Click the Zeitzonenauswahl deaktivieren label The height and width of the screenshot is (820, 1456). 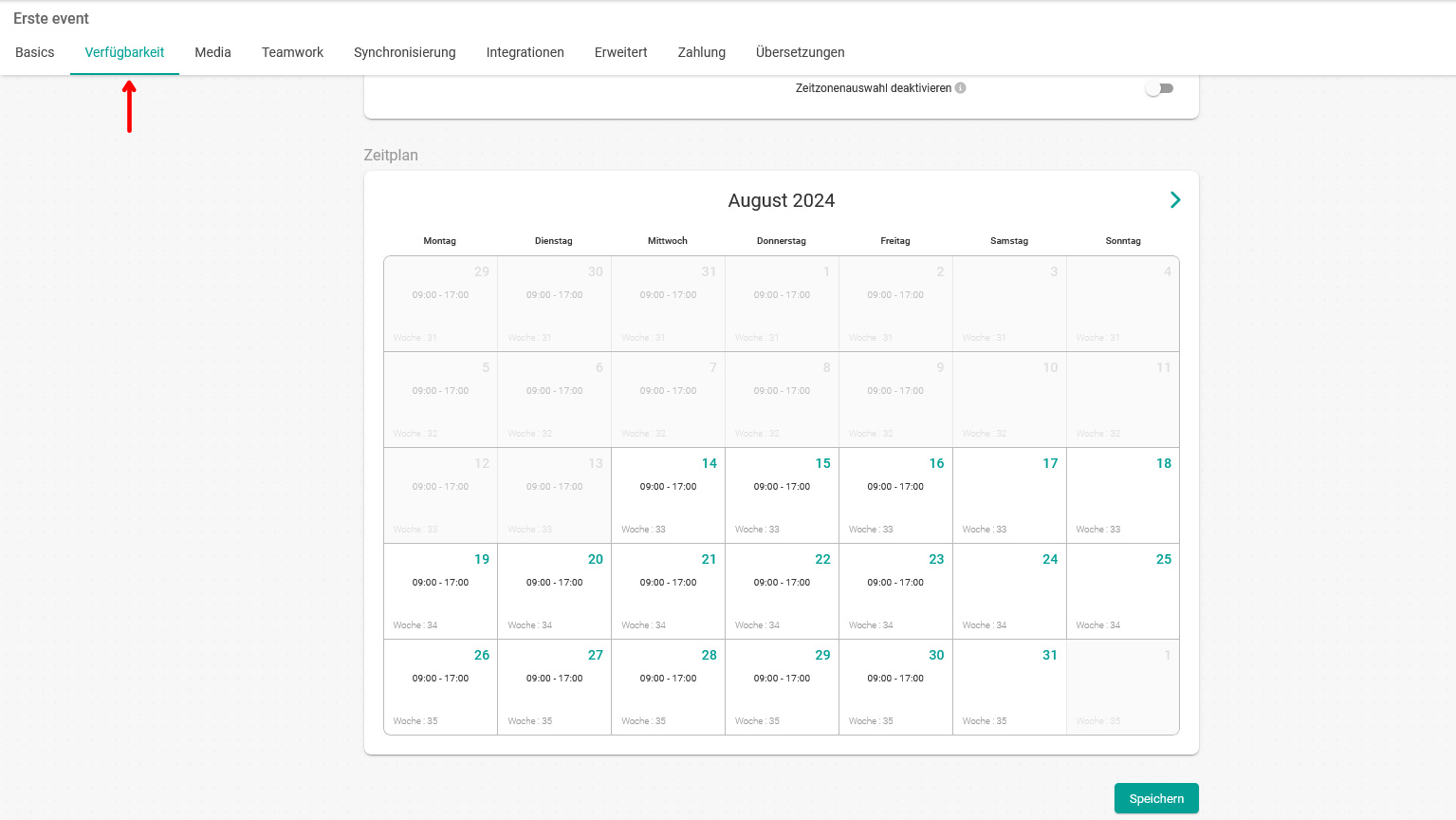tap(874, 88)
